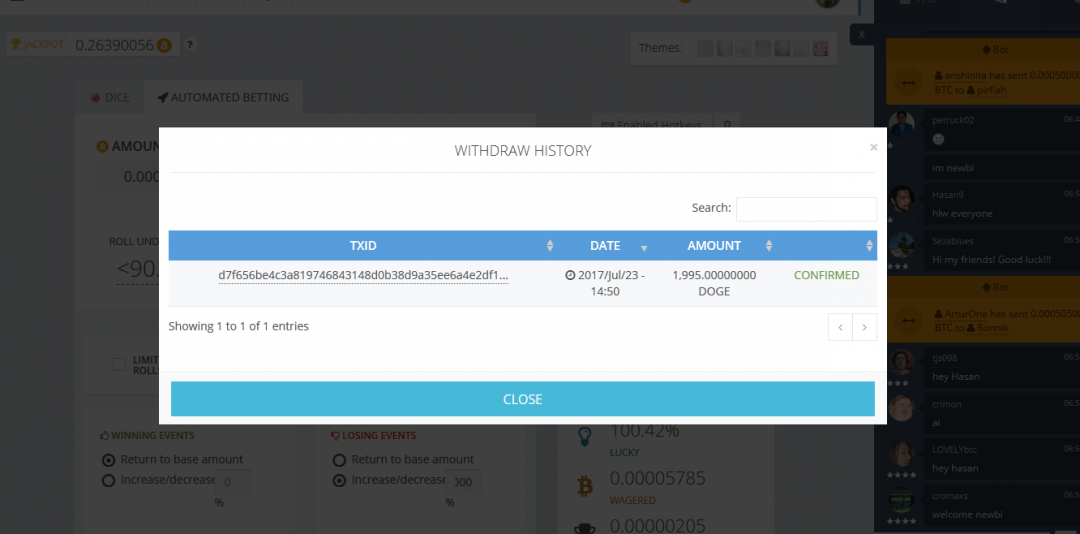This screenshot has height=534, width=1080.
Task: Switch to the Automated Betting tab
Action: [223, 98]
